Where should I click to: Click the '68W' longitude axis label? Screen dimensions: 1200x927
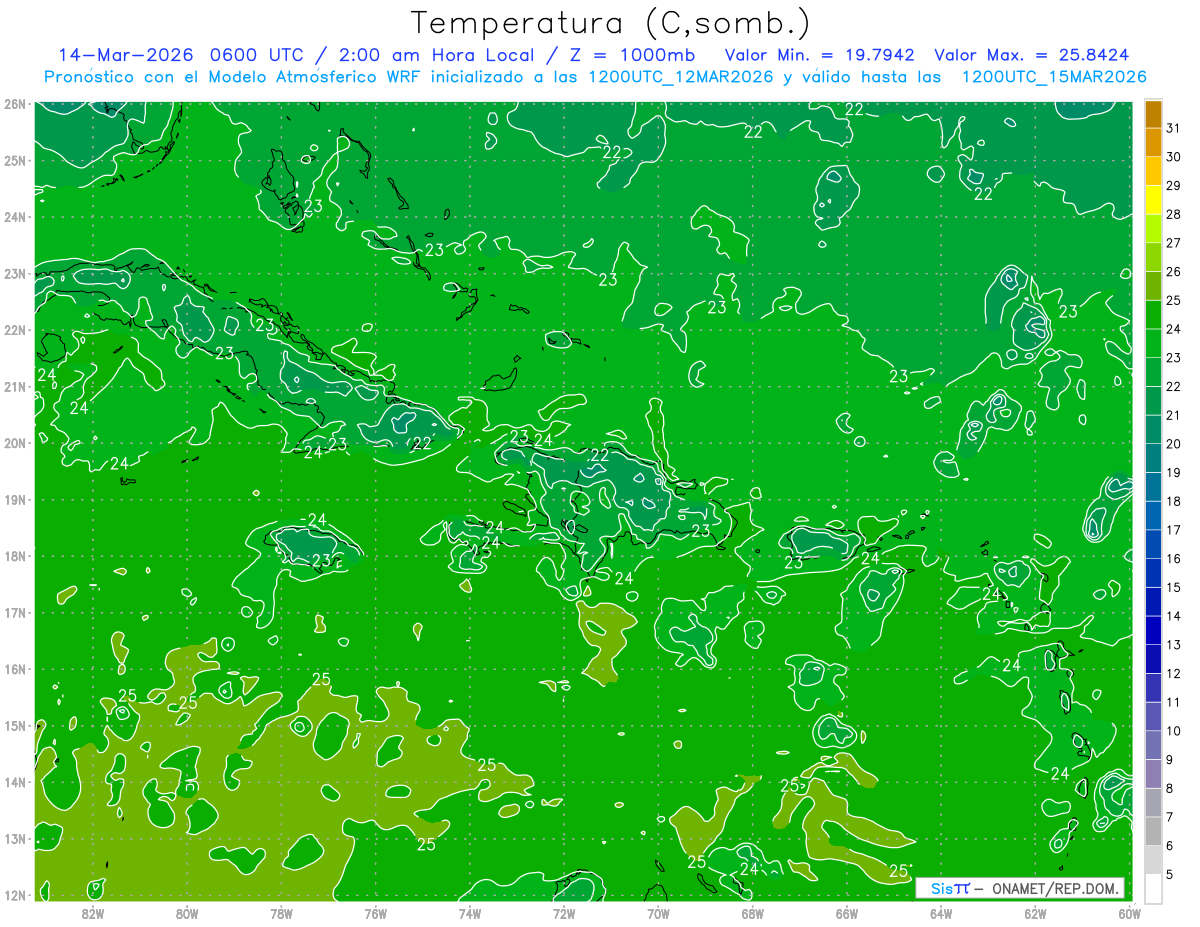752,913
